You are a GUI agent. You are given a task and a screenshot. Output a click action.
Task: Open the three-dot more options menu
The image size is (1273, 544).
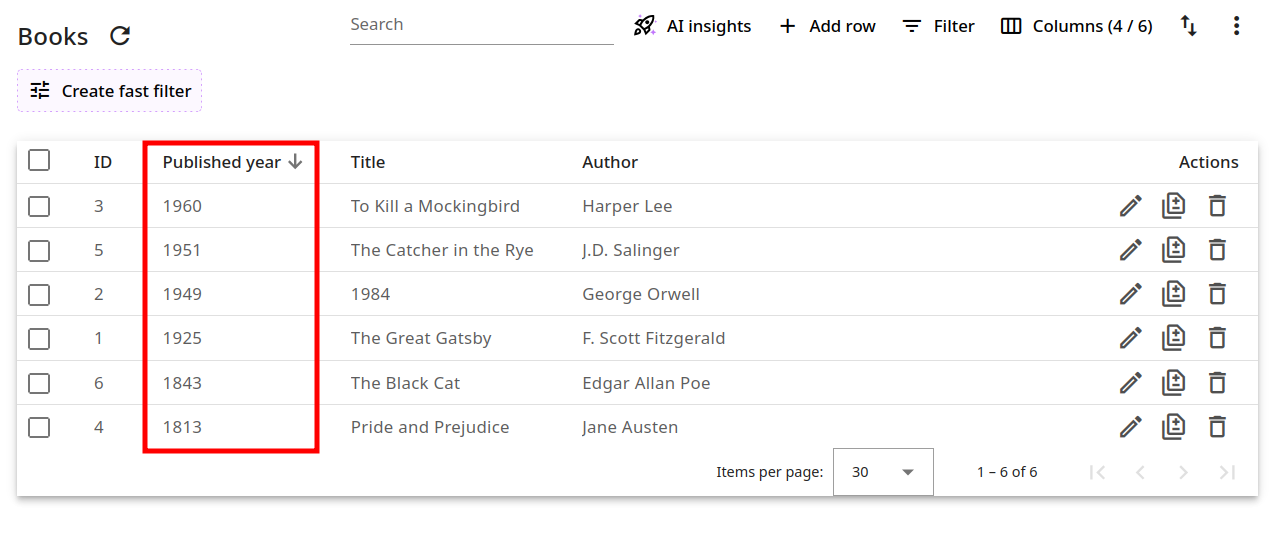point(1237,26)
